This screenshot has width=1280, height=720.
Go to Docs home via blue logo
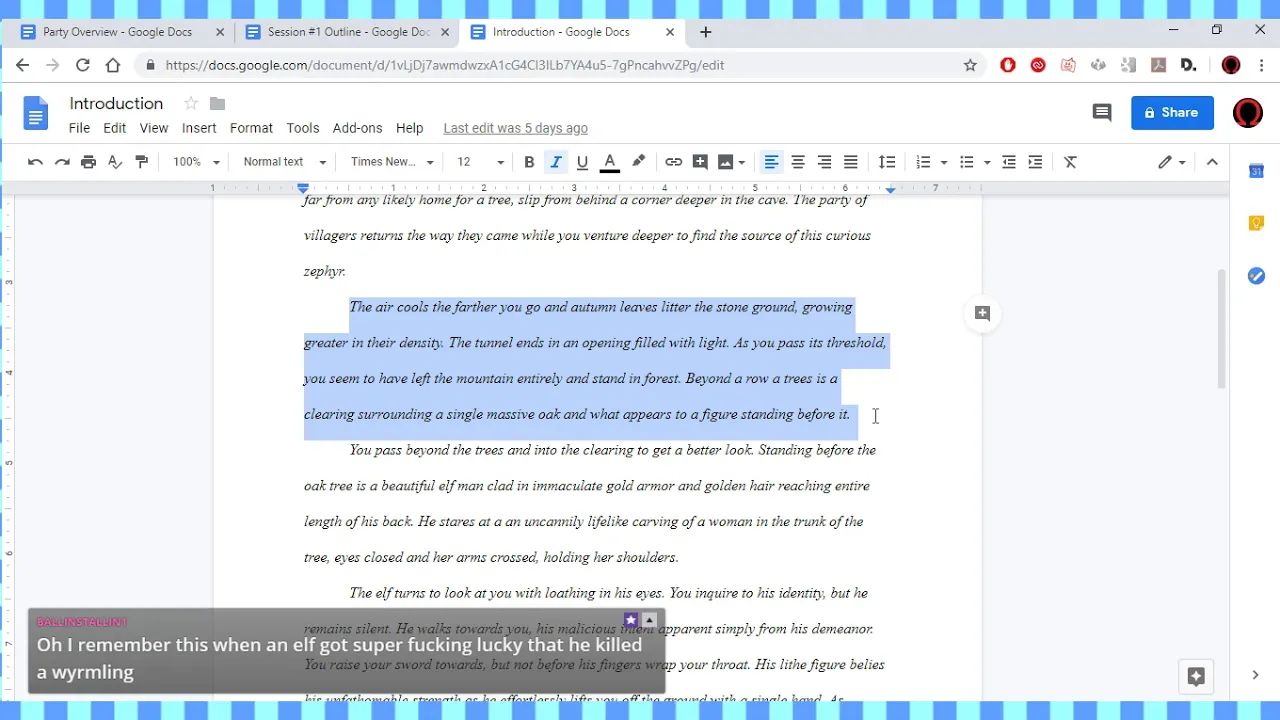pyautogui.click(x=36, y=114)
